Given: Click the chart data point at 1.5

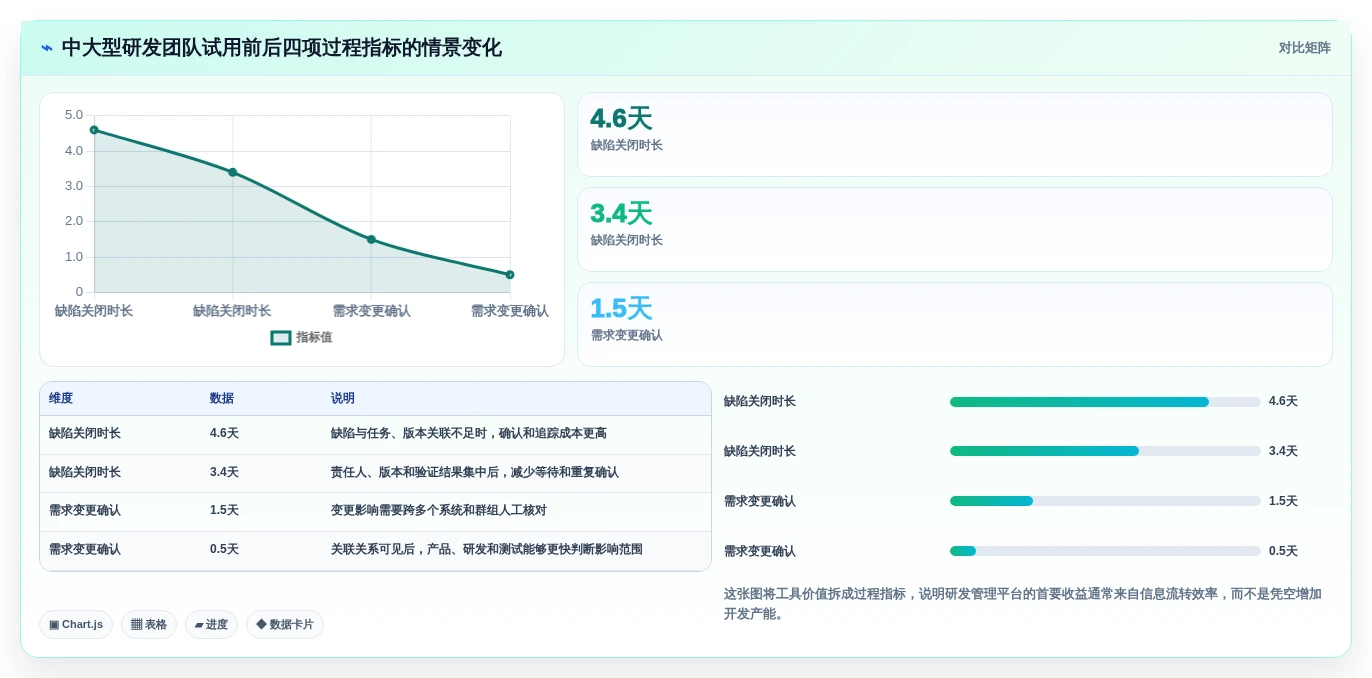Looking at the screenshot, I should click(x=371, y=239).
